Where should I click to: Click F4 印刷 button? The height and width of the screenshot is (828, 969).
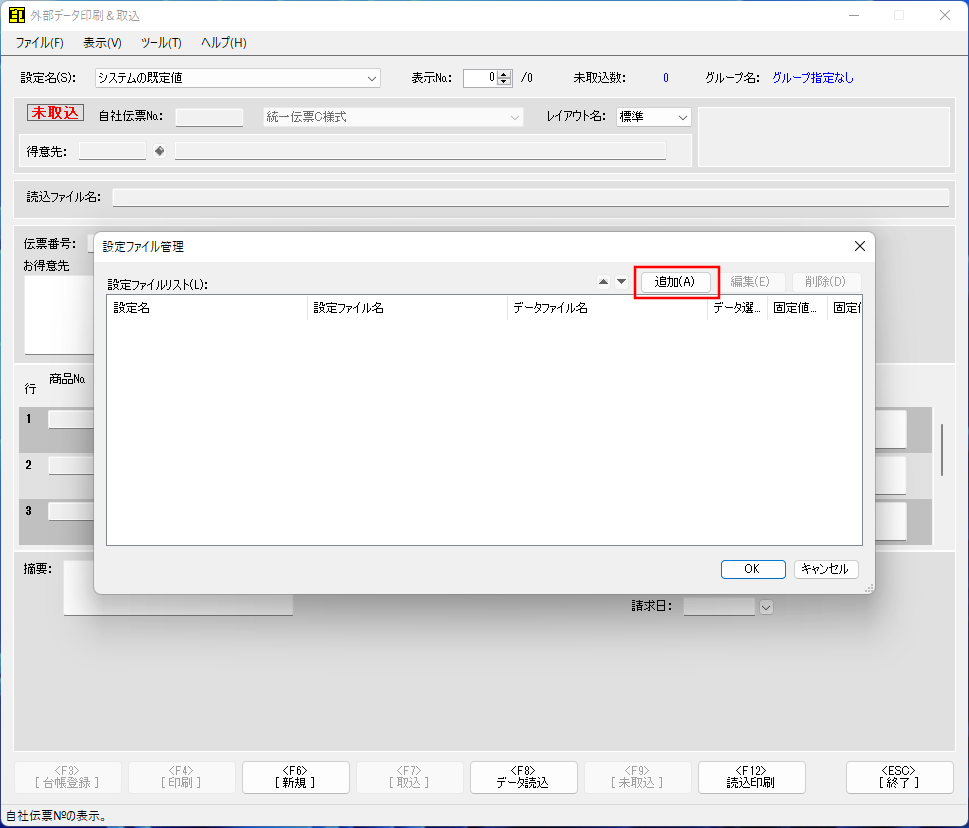click(181, 777)
